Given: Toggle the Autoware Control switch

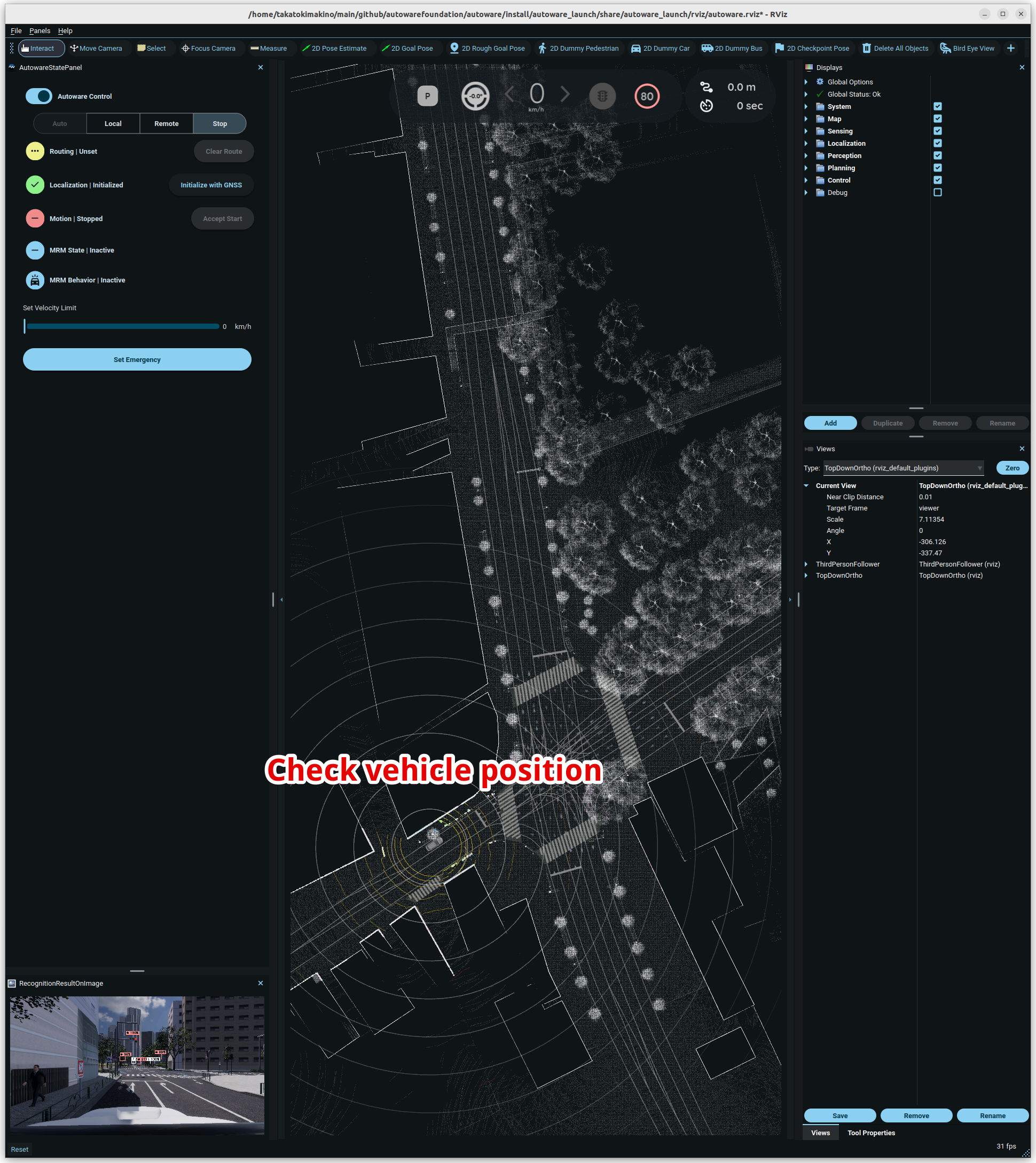Looking at the screenshot, I should click(38, 96).
